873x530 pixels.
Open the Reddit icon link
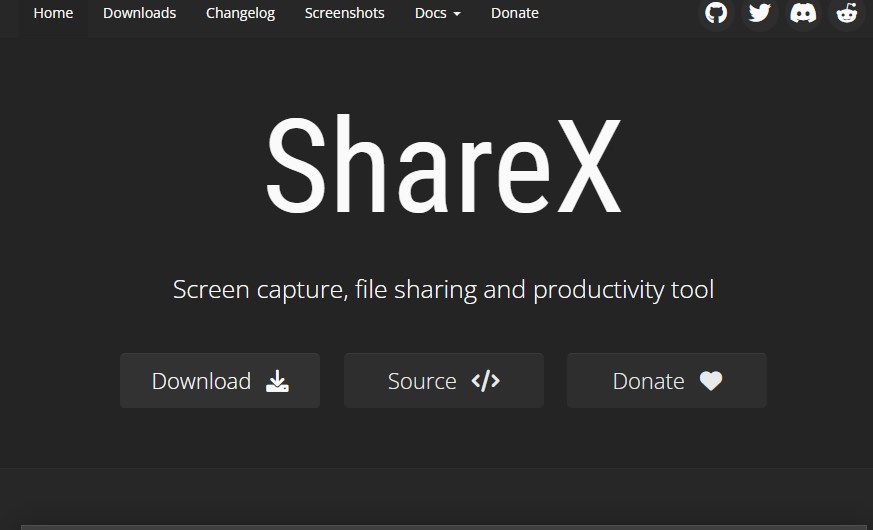click(847, 13)
